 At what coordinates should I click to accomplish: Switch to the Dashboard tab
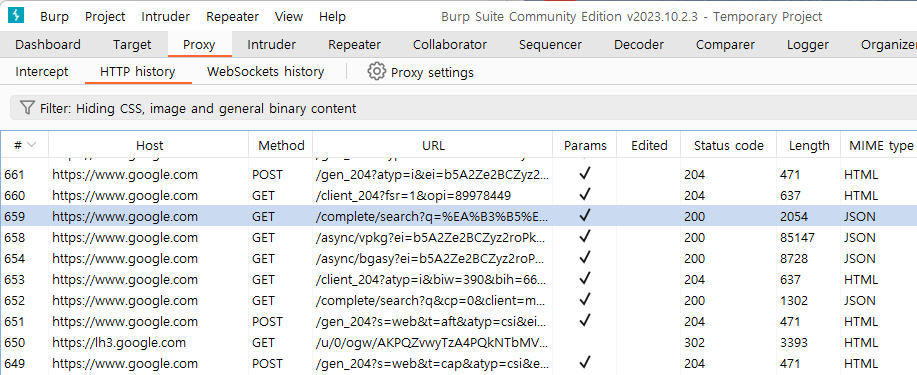pyautogui.click(x=48, y=44)
